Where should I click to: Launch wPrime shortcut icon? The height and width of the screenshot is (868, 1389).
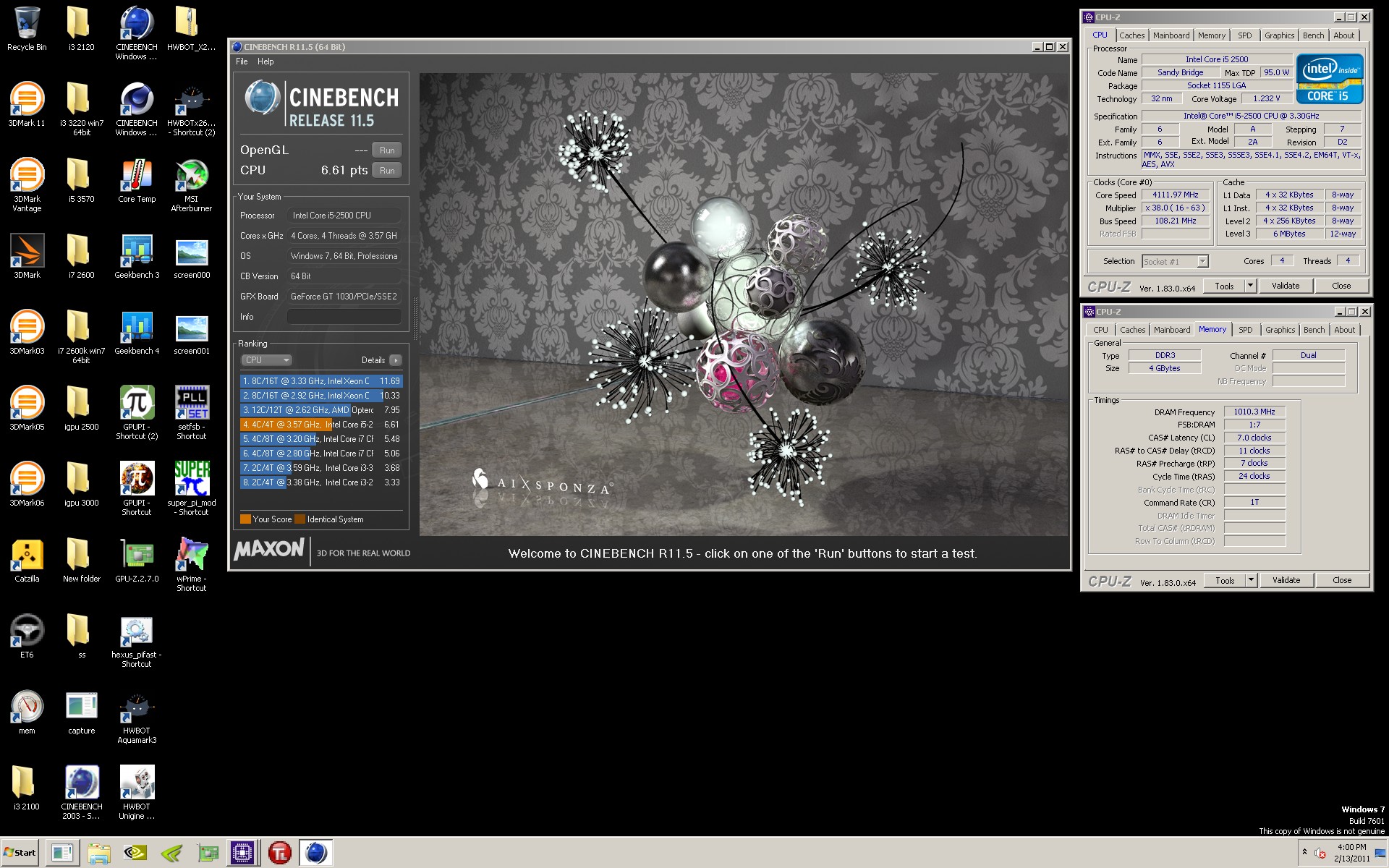(192, 564)
